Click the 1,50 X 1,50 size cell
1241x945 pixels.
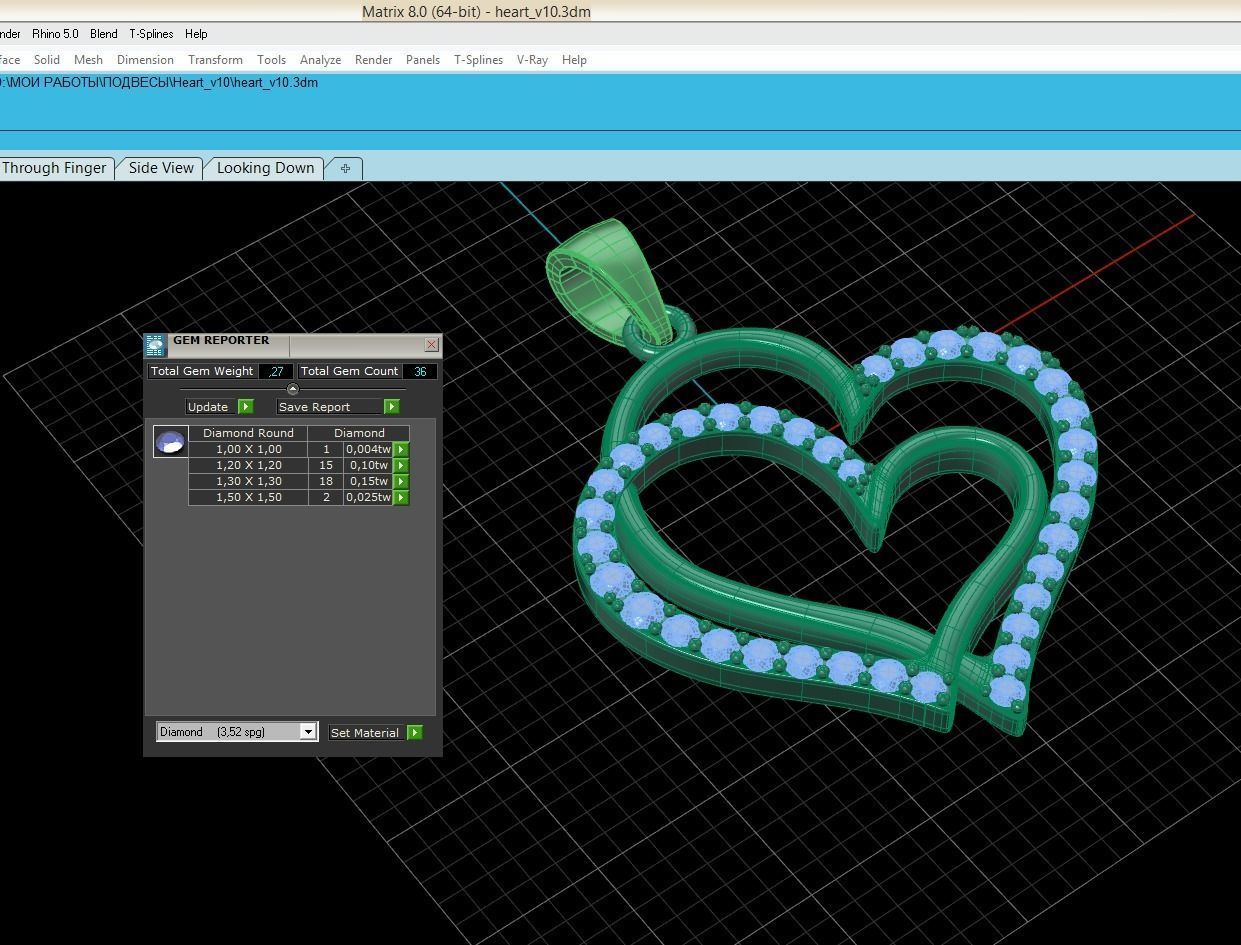tap(248, 497)
